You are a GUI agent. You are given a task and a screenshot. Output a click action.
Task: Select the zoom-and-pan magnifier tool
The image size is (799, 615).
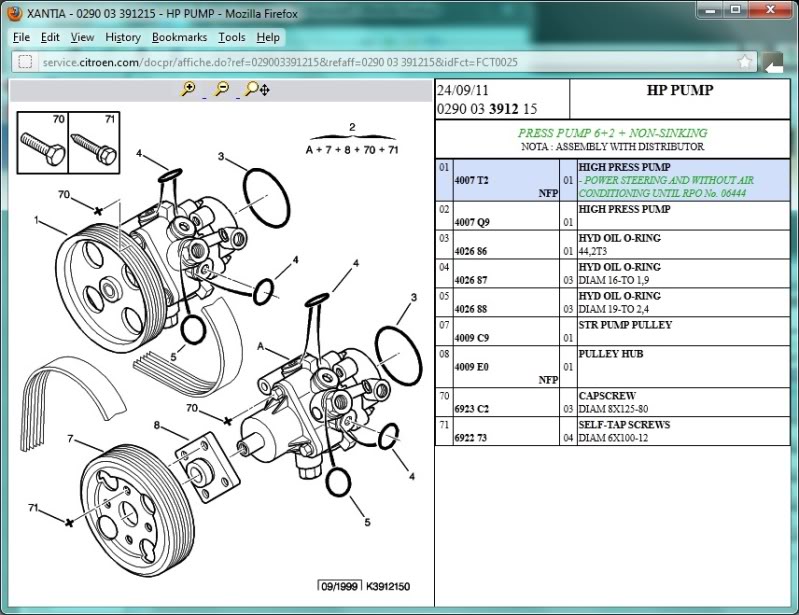click(257, 89)
